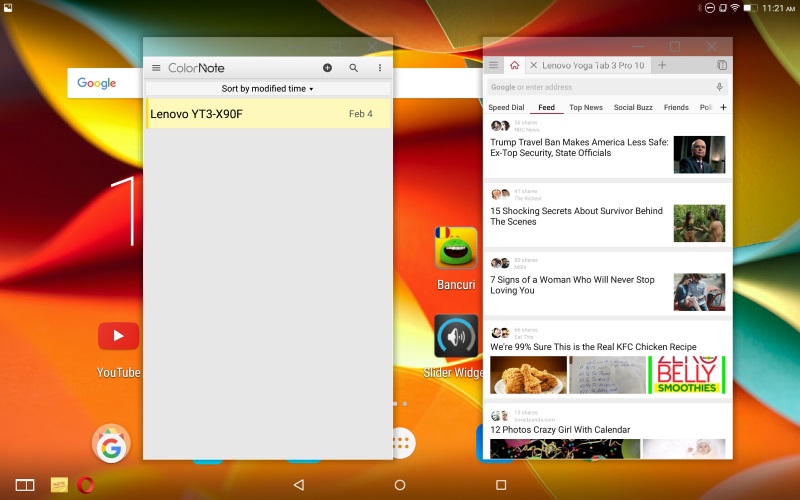Open Opera browser side menu

coord(493,65)
